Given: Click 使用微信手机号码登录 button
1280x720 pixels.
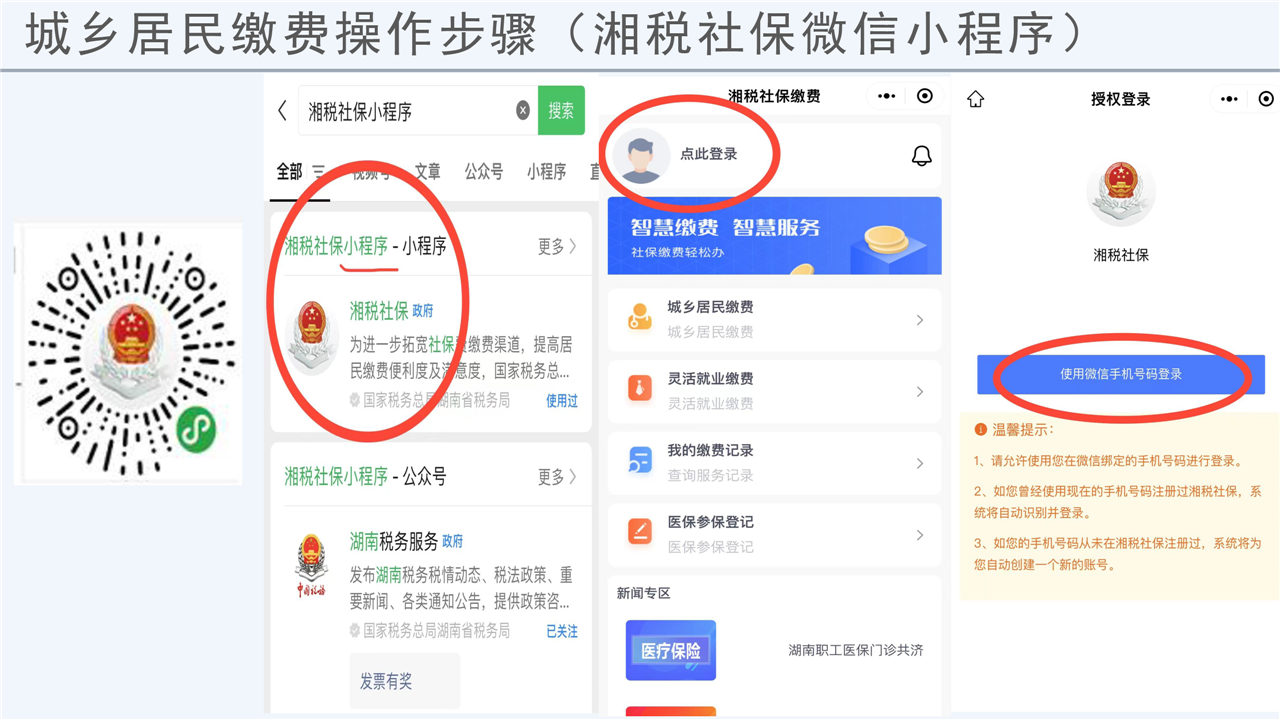Looking at the screenshot, I should (1120, 374).
